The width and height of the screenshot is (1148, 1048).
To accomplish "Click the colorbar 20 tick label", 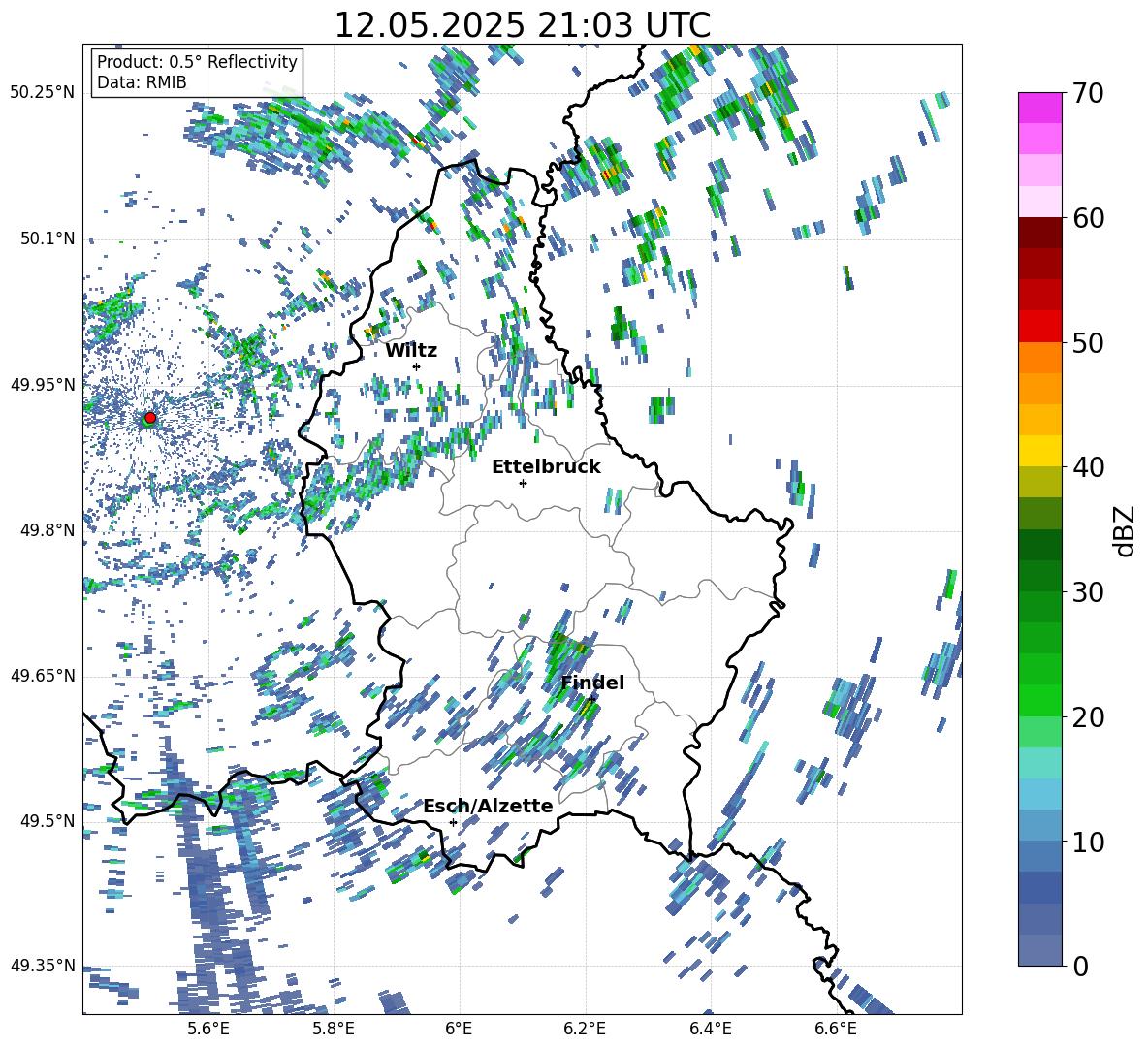I will tap(1088, 717).
